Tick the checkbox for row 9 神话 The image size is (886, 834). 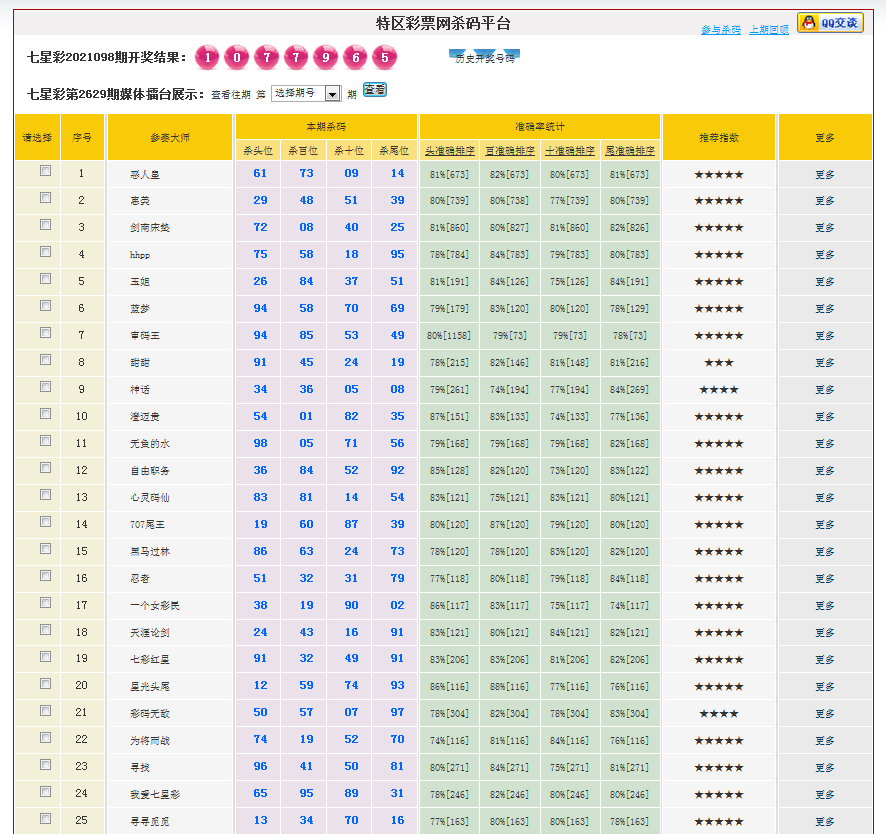coord(45,387)
